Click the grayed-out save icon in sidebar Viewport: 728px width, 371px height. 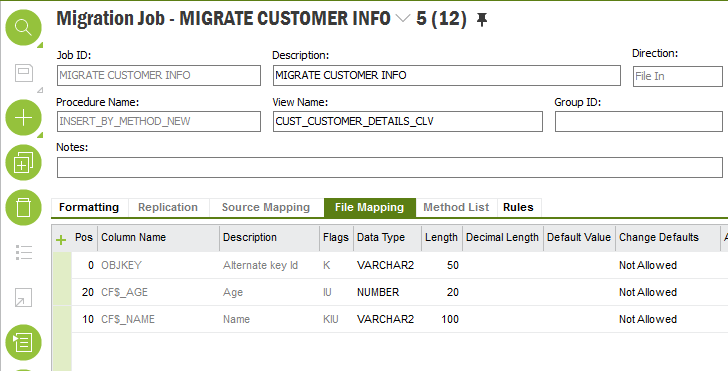(24, 72)
